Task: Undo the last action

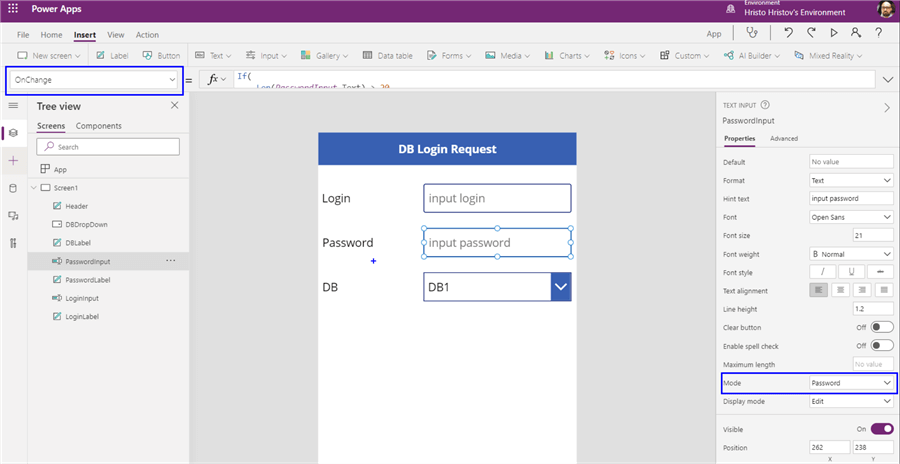Action: point(788,33)
